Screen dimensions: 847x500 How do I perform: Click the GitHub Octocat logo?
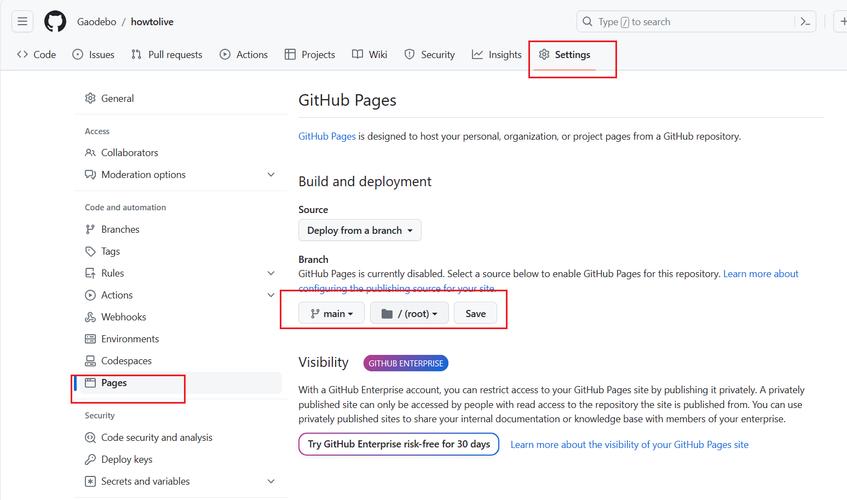[55, 22]
